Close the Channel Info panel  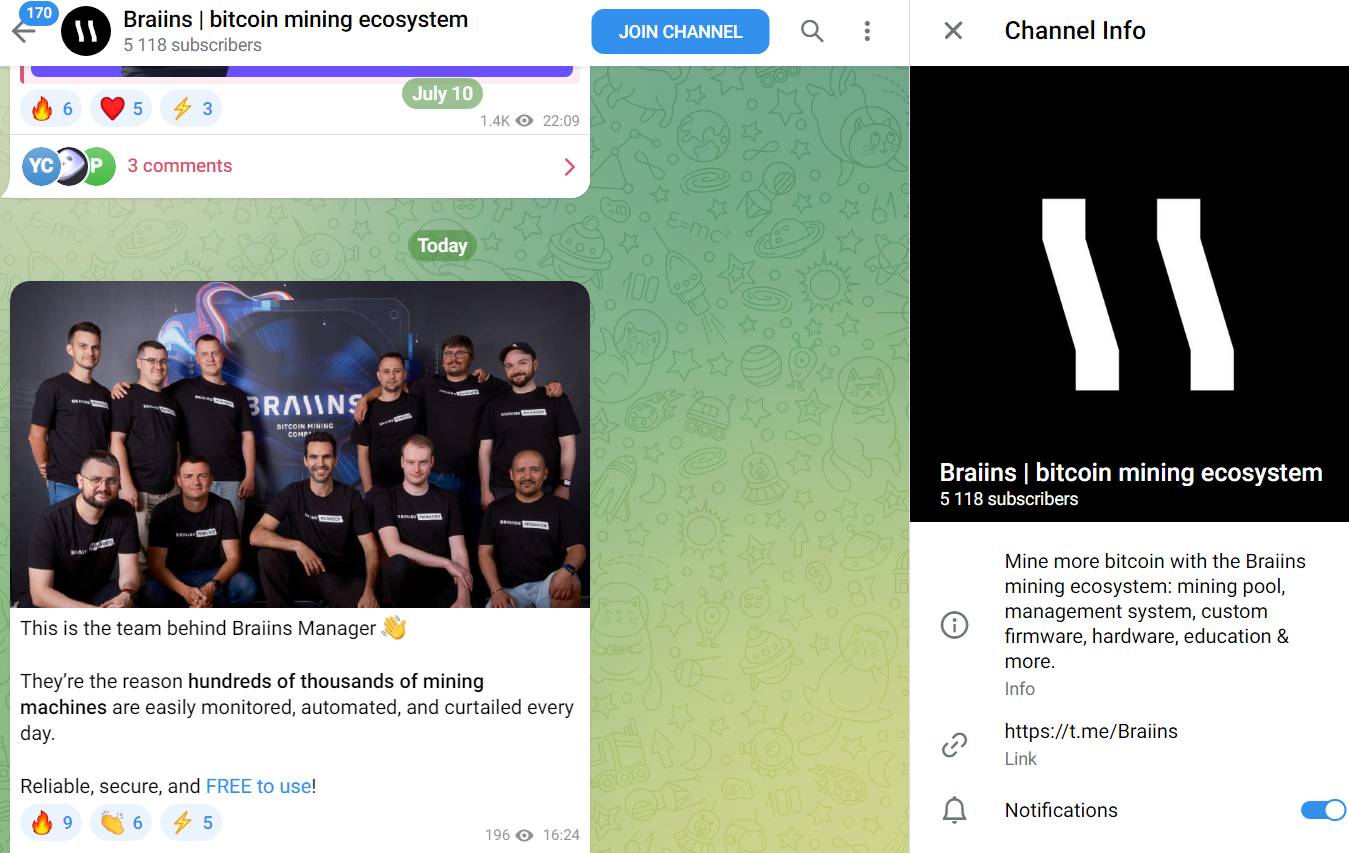point(953,31)
